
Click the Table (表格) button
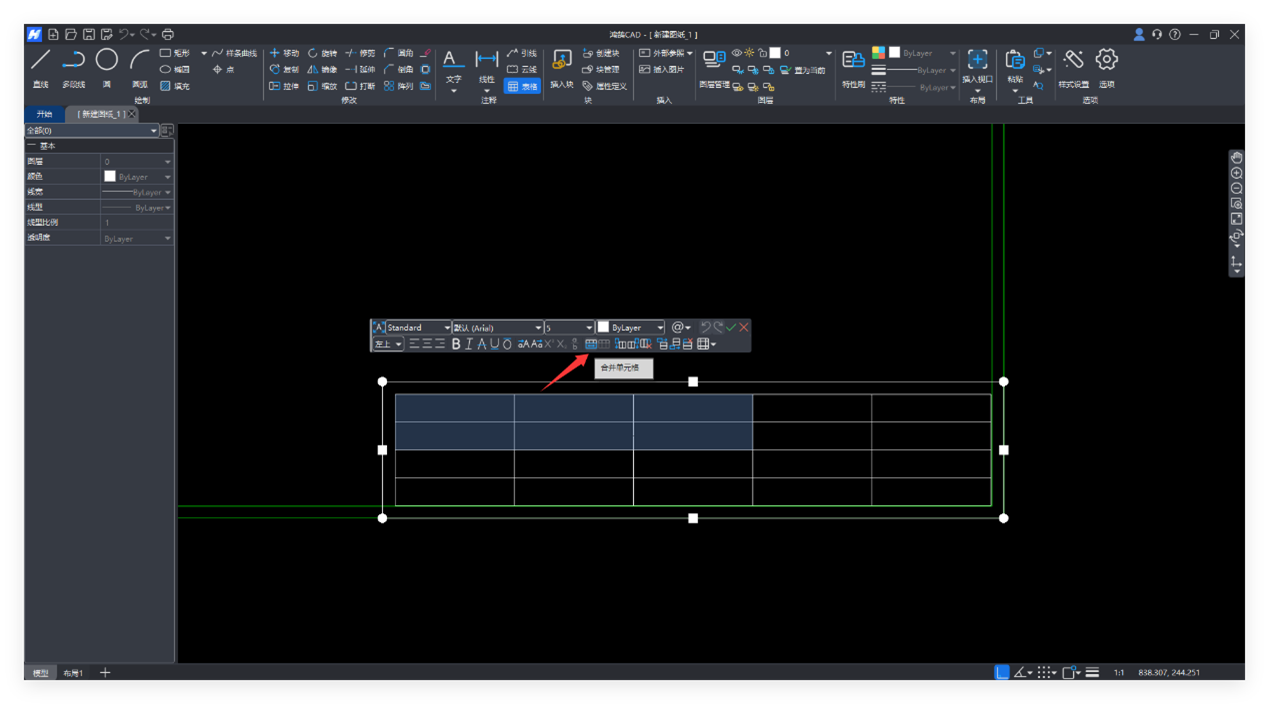[x=522, y=87]
